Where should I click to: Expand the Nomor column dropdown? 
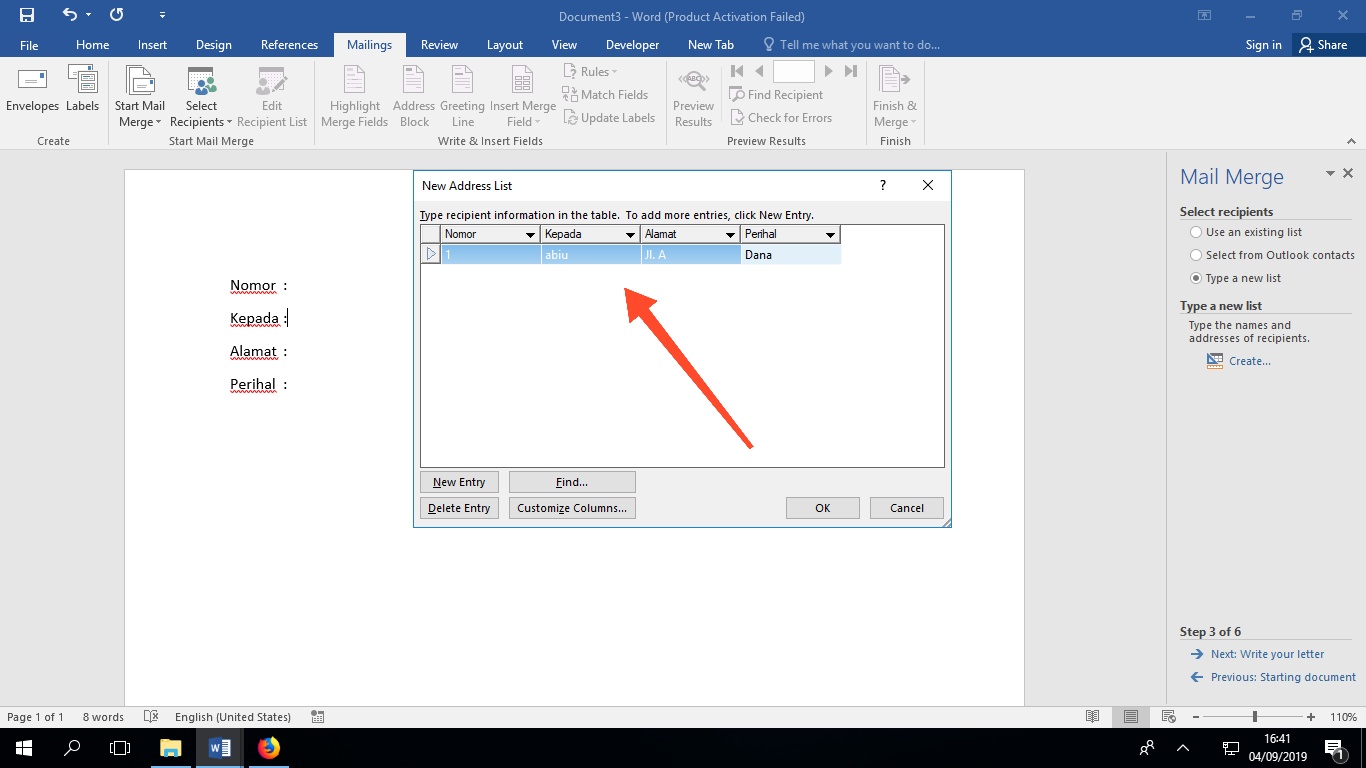tap(530, 235)
